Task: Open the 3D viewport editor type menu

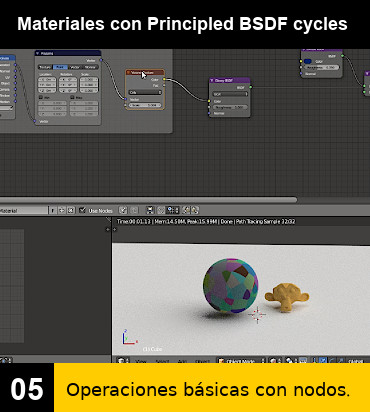Action: tap(123, 361)
